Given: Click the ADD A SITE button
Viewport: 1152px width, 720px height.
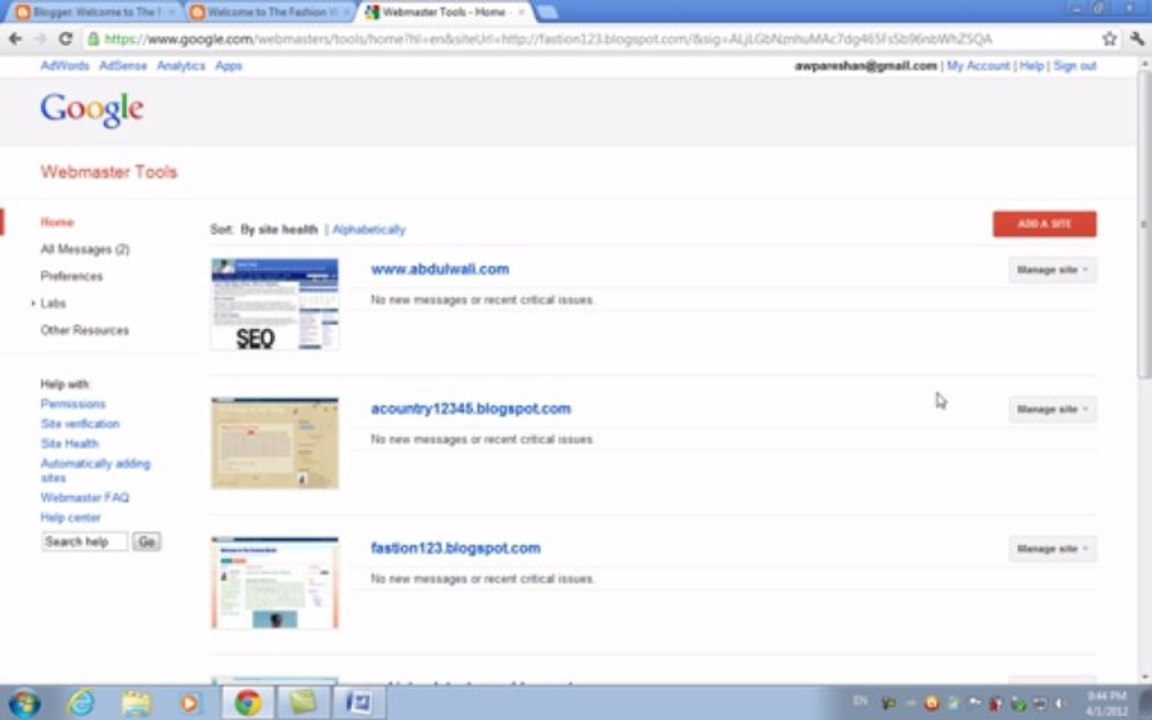Looking at the screenshot, I should (1044, 224).
